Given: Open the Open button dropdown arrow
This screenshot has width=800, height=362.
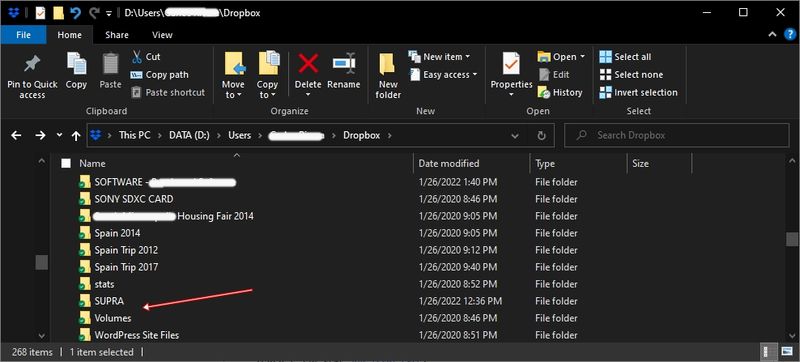Looking at the screenshot, I should [x=582, y=57].
